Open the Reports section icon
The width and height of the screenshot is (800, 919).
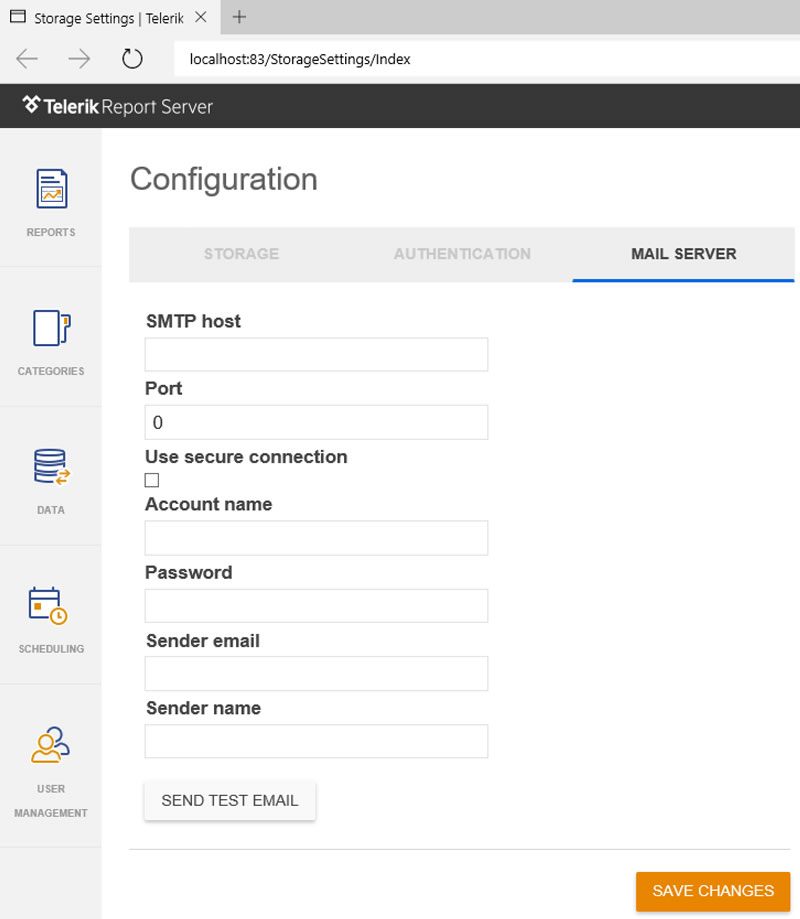click(52, 188)
